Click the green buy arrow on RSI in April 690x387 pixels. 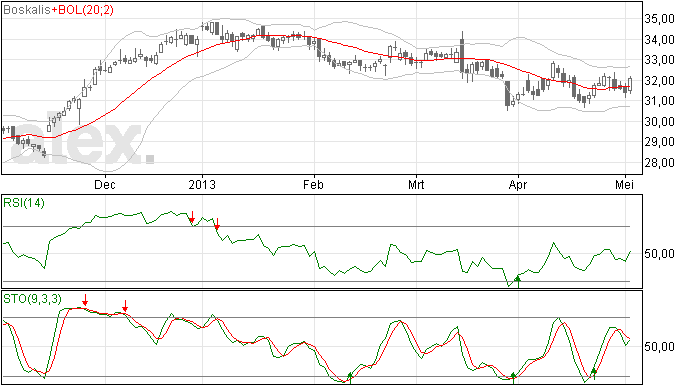pyautogui.click(x=518, y=282)
